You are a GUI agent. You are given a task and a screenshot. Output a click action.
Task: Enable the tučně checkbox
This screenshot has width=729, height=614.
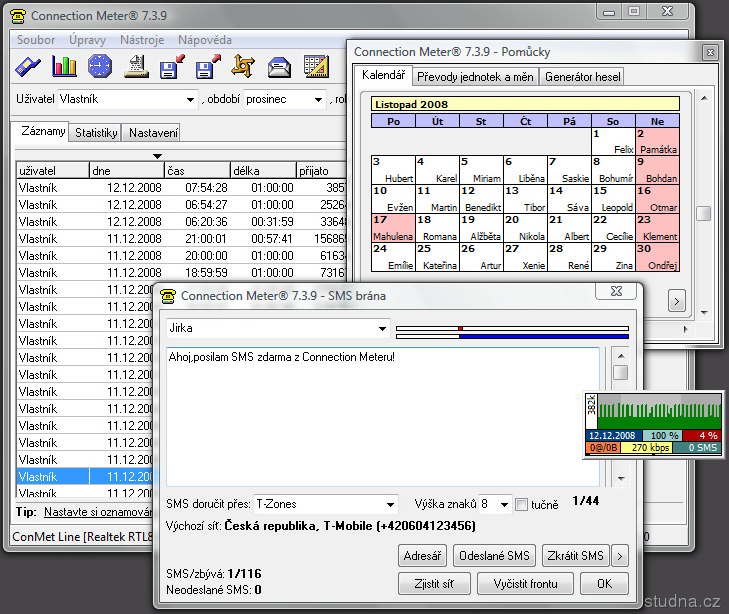tap(521, 505)
